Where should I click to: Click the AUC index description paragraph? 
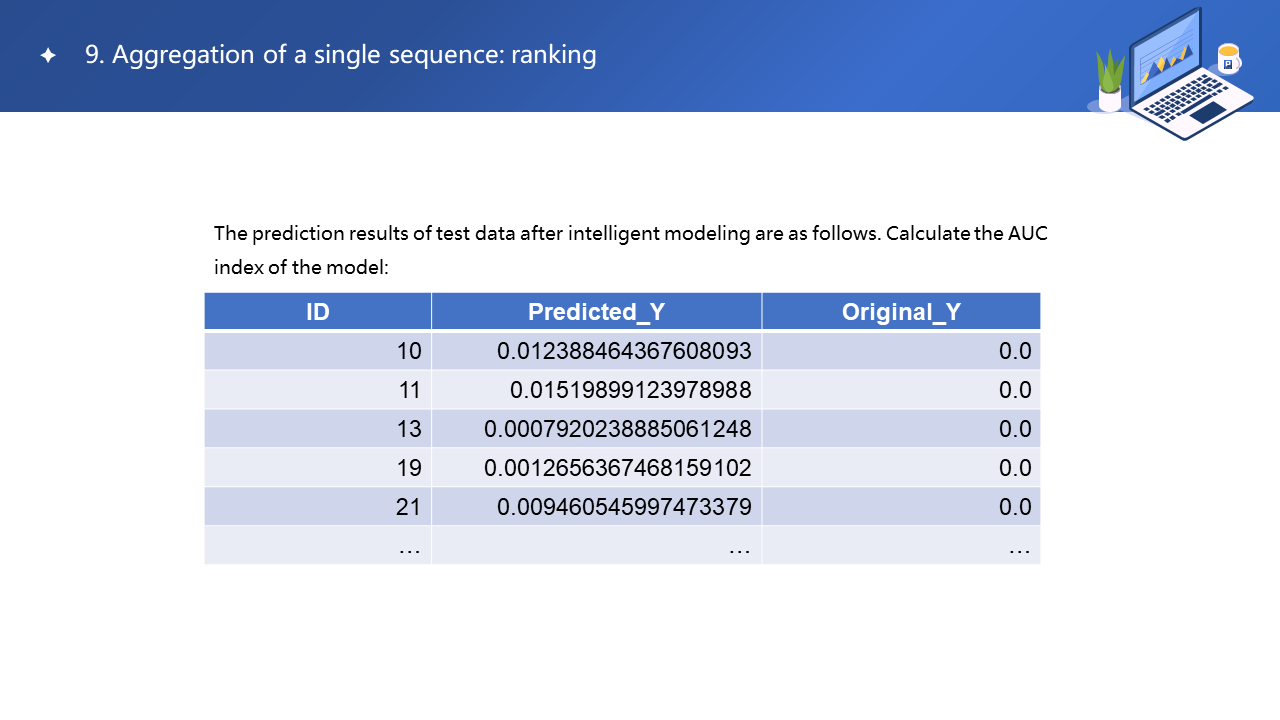click(x=630, y=250)
